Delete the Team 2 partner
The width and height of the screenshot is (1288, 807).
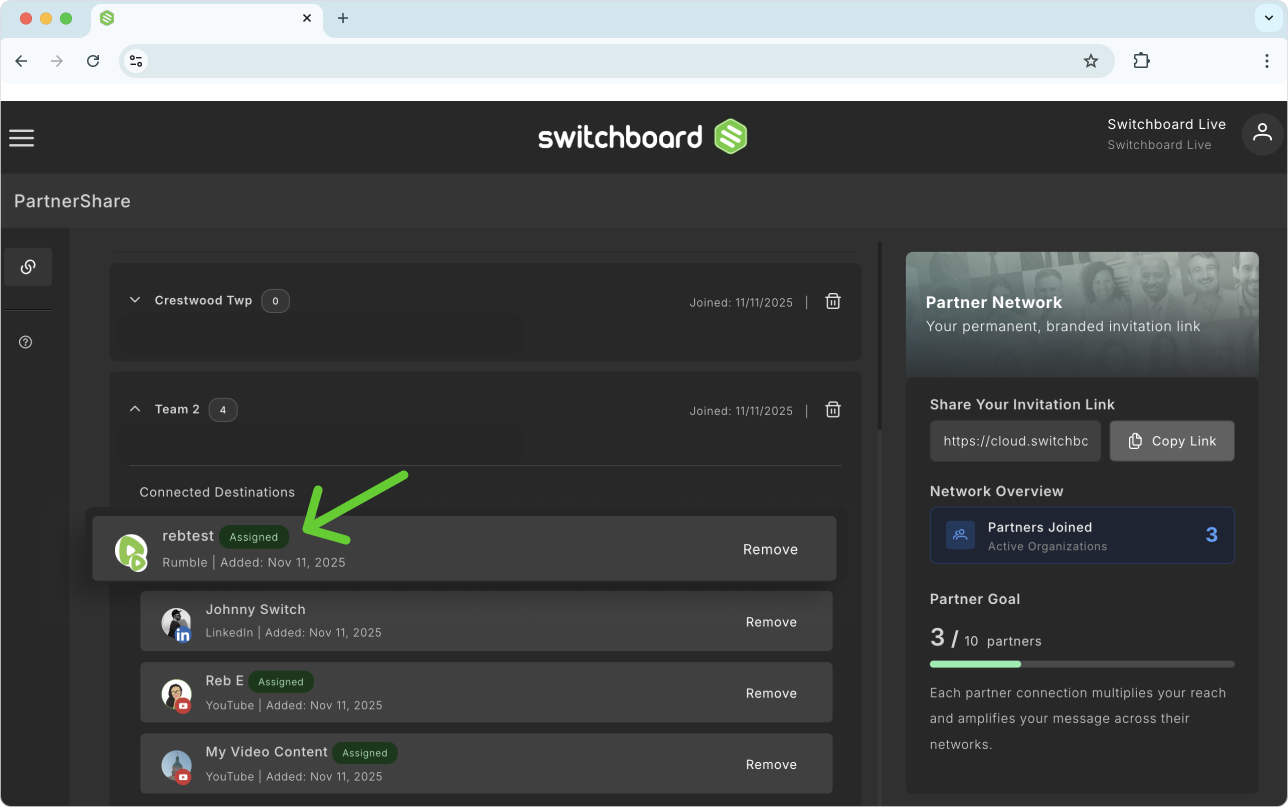tap(833, 410)
